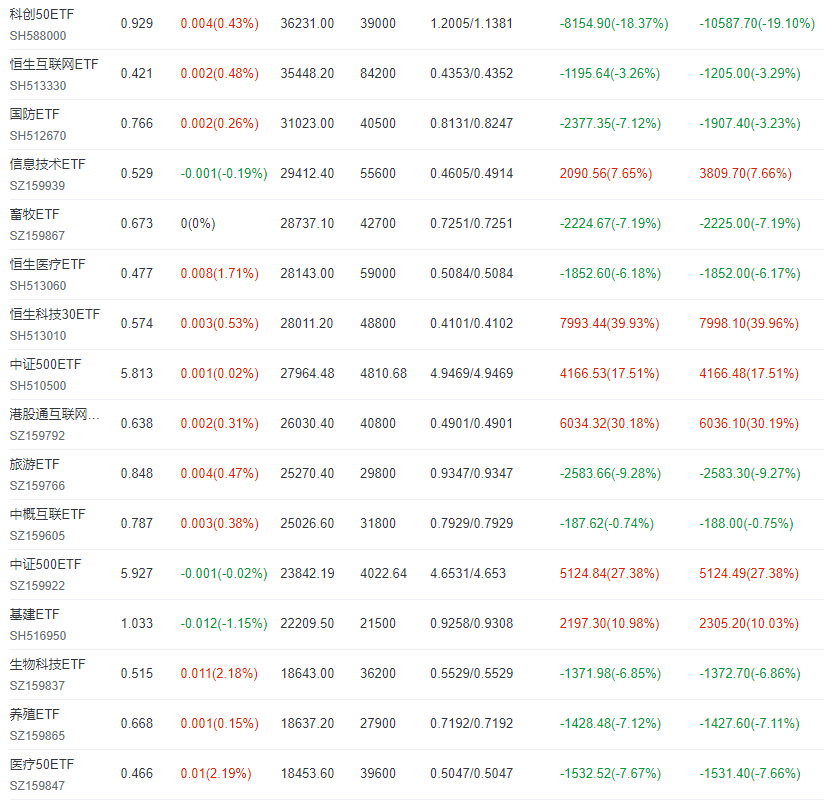Open the 国防ETF entry
The image size is (824, 800).
[x=35, y=114]
